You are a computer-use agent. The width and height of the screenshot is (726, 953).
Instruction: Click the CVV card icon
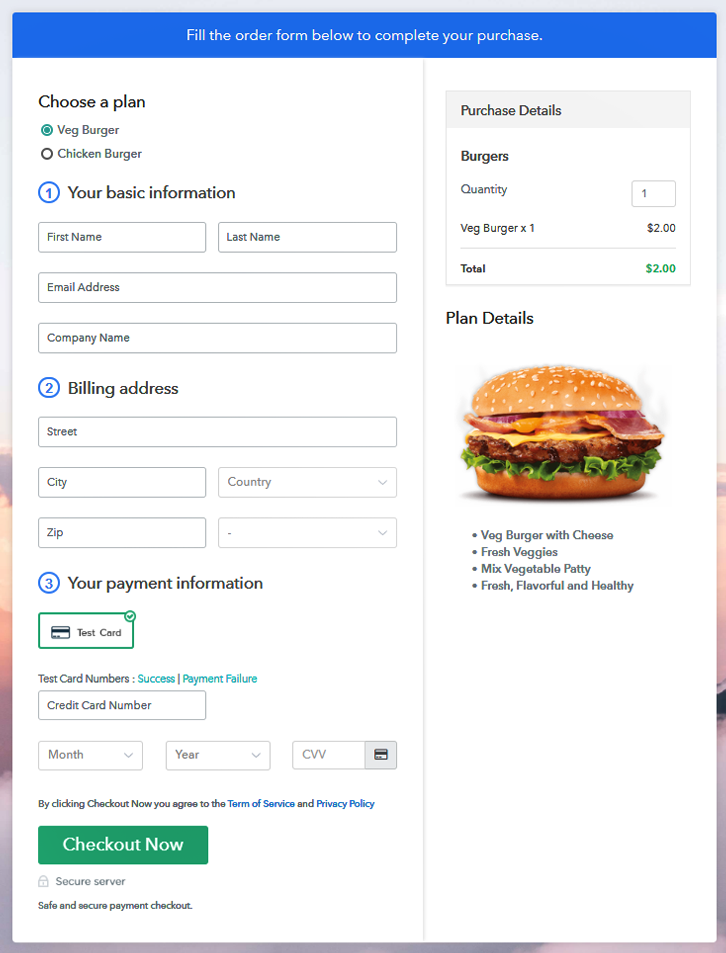381,755
